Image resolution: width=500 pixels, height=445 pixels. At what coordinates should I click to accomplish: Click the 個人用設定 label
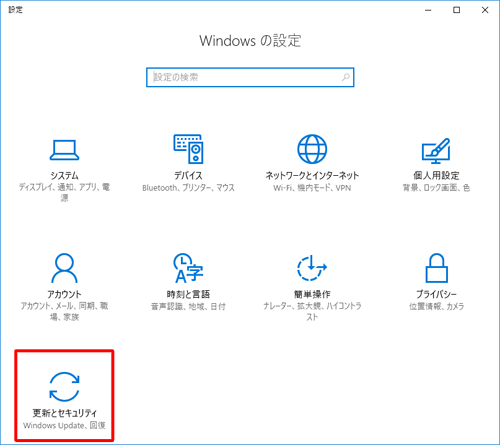pyautogui.click(x=436, y=175)
